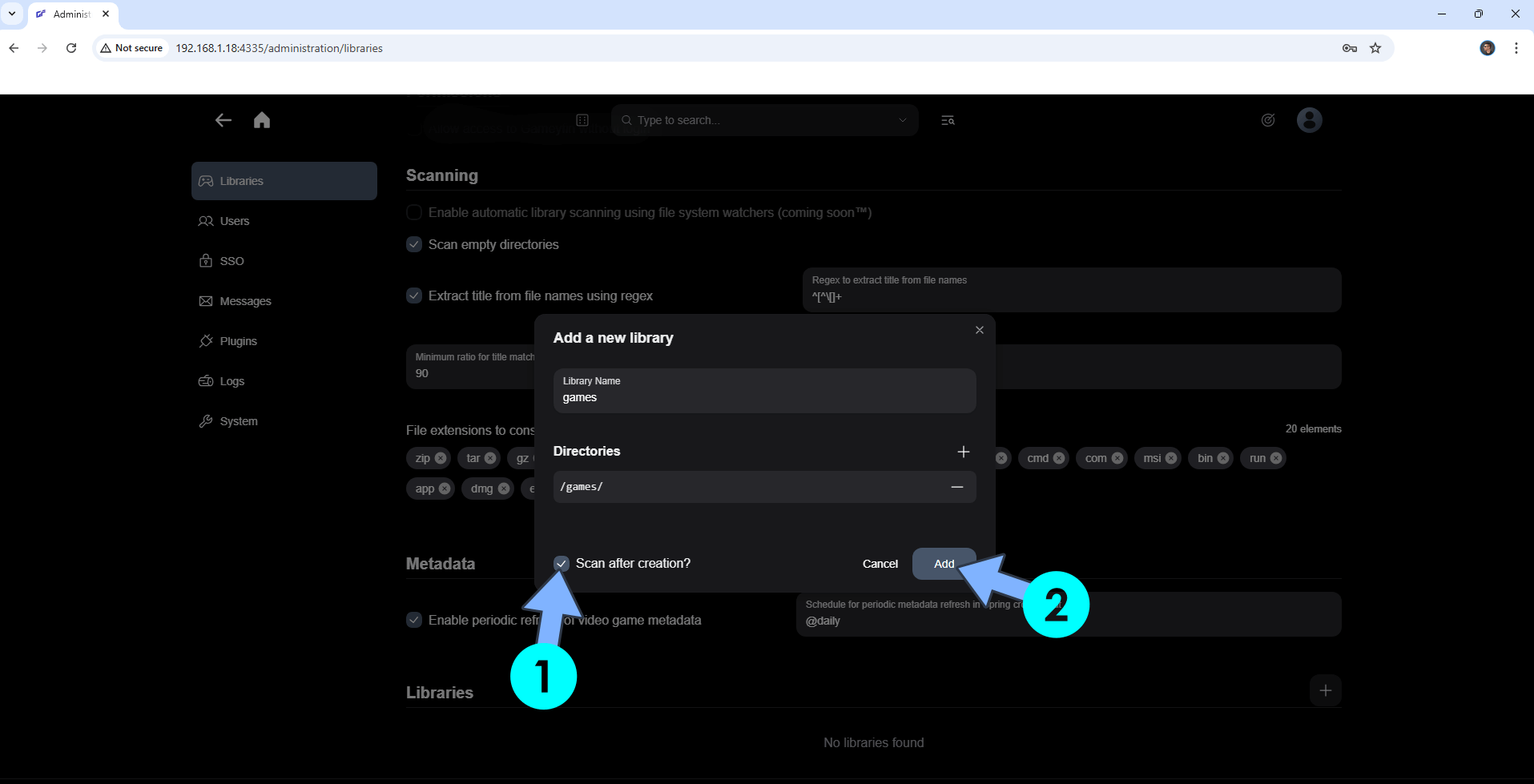Viewport: 1534px width, 784px height.
Task: Remove the zip file extension chip
Action: tap(441, 458)
